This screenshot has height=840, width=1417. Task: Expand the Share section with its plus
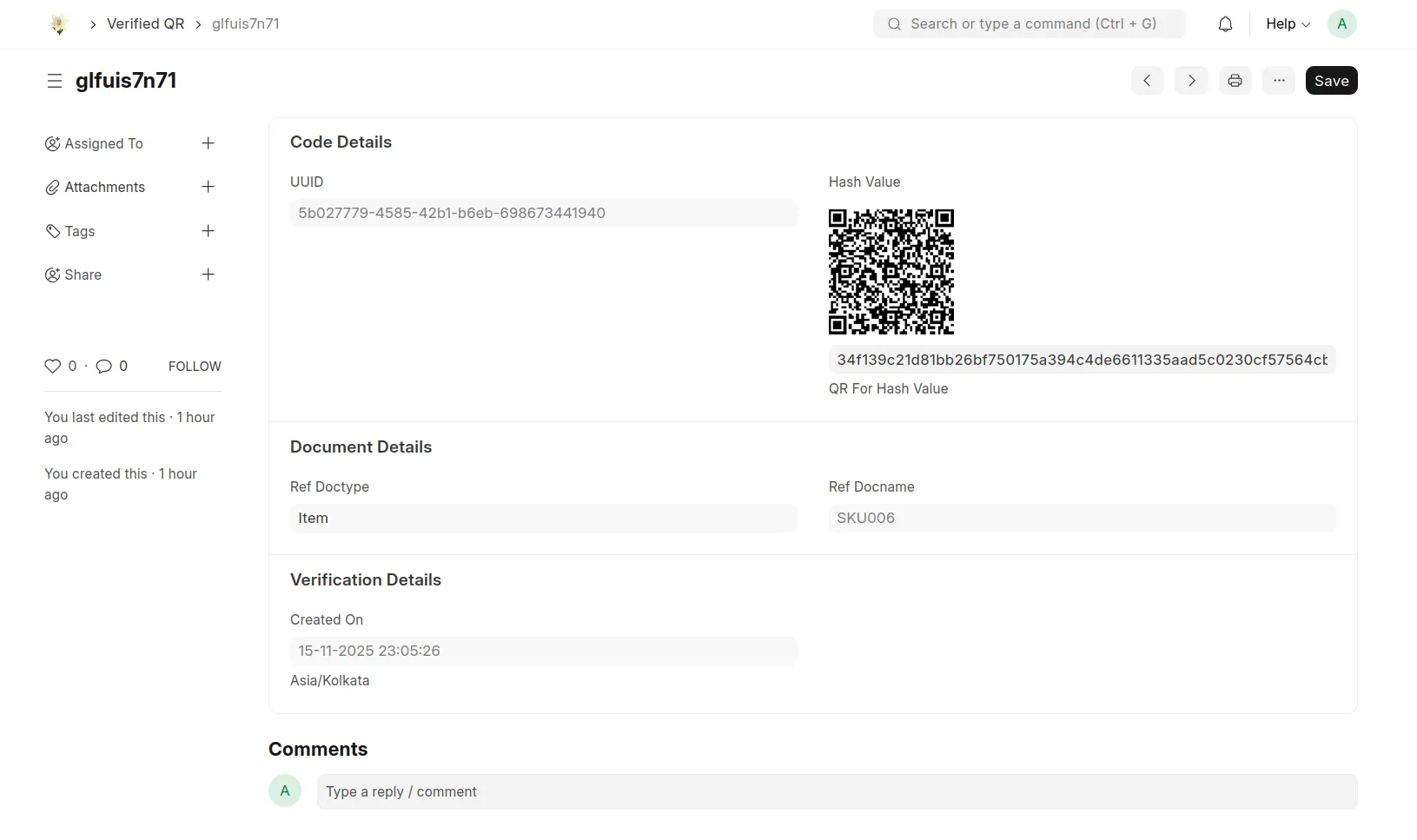pos(207,274)
